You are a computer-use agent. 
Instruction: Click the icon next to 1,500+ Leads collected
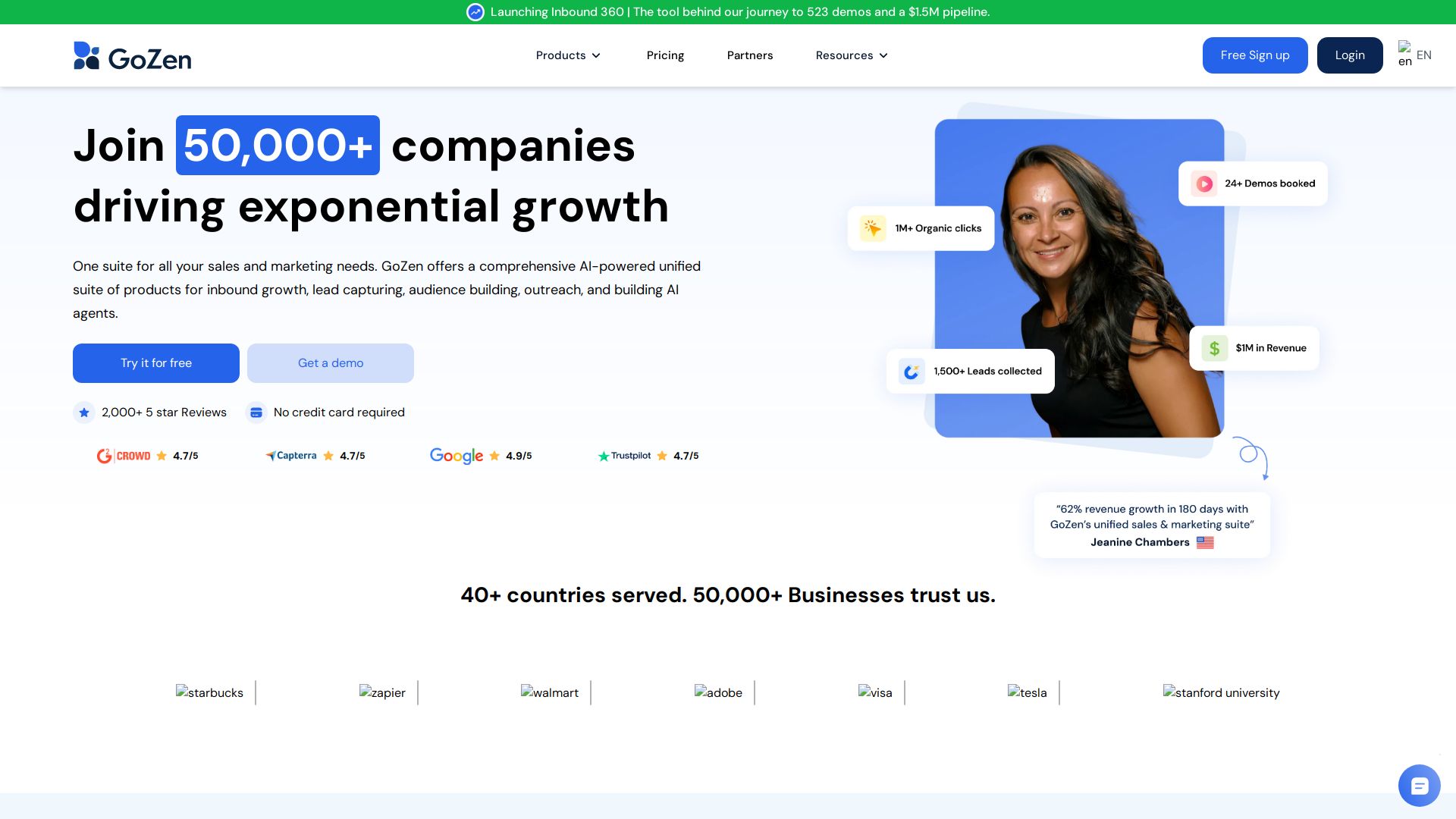tap(912, 372)
